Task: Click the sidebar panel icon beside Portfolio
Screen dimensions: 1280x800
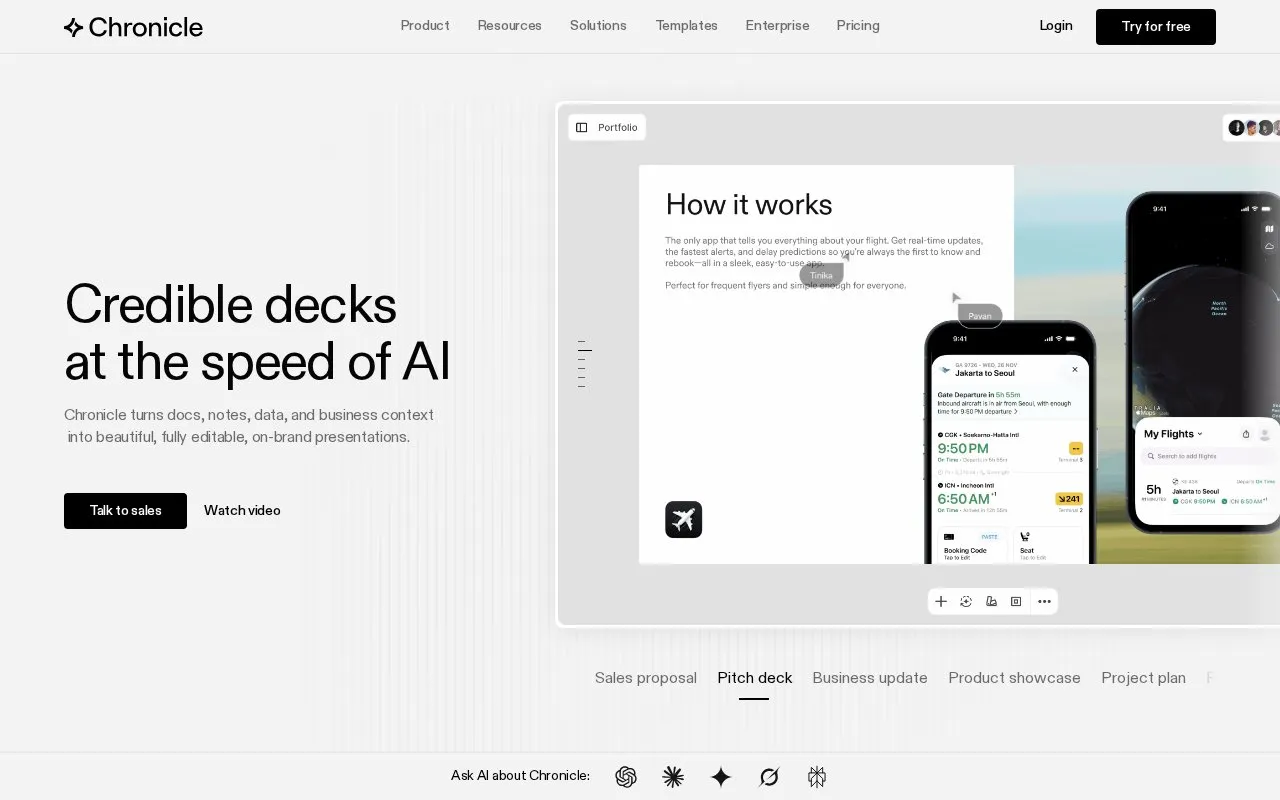Action: coord(582,127)
